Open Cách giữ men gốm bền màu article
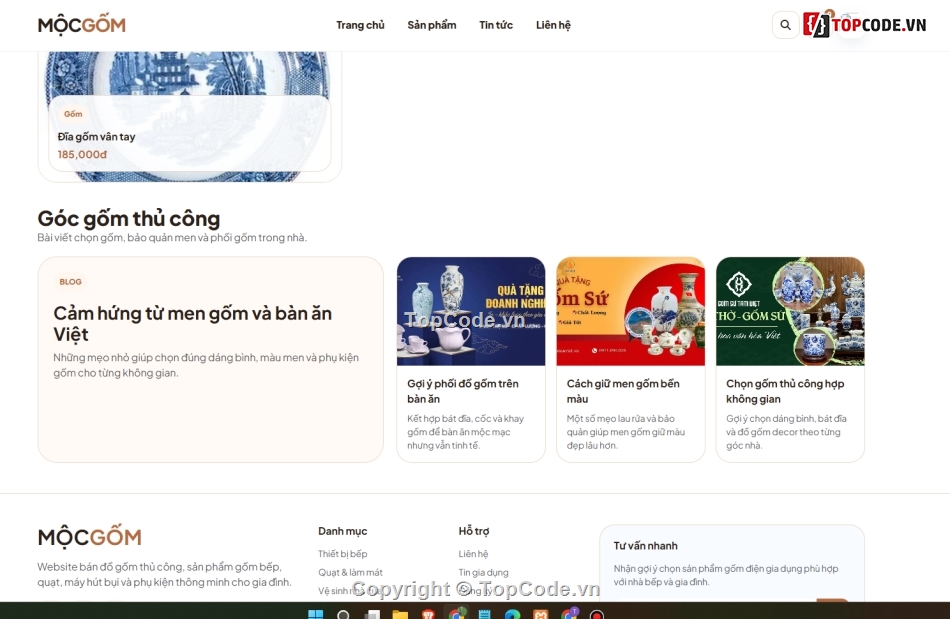 [x=623, y=391]
